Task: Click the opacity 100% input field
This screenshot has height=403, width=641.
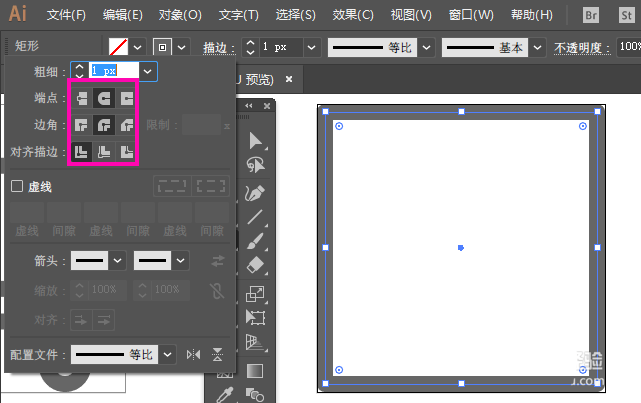Action: click(629, 47)
